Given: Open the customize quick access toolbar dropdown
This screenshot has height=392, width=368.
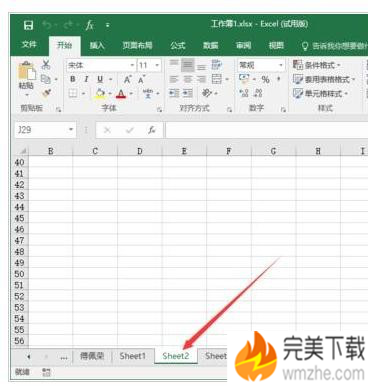Looking at the screenshot, I should [x=108, y=25].
